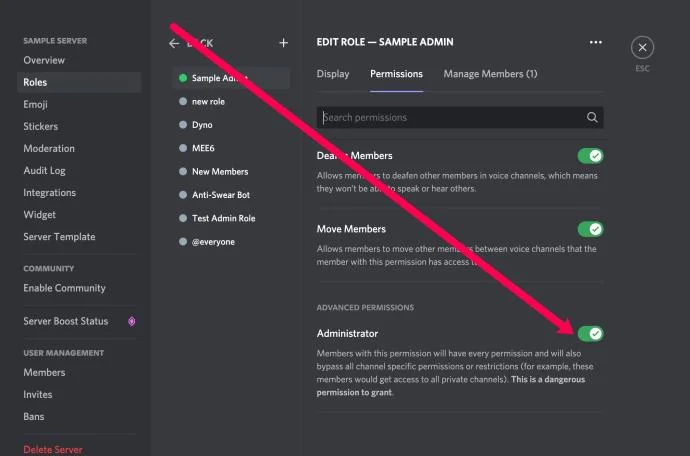Open Server Template settings

[x=59, y=237]
